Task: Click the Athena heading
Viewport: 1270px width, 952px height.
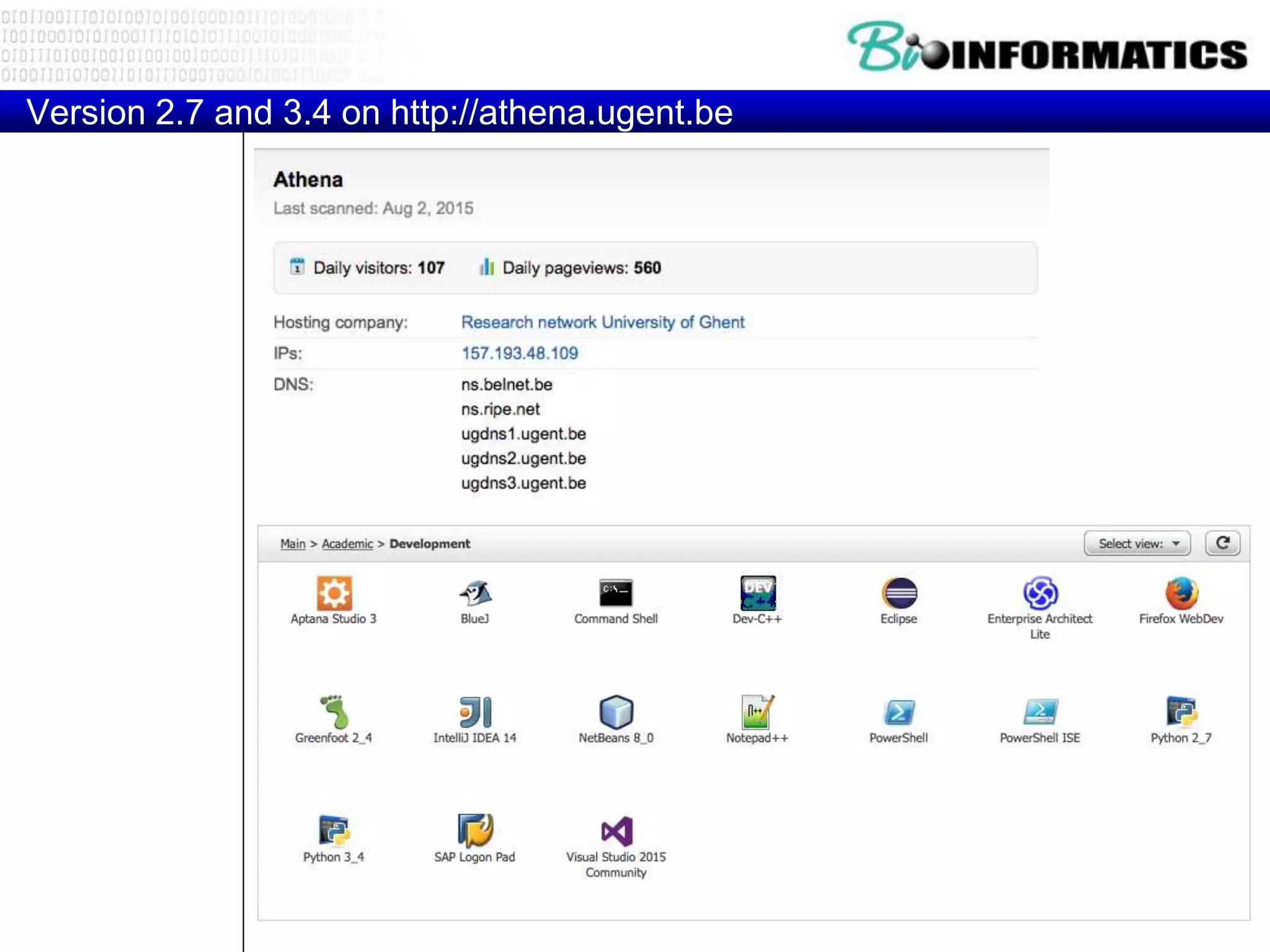Action: tap(308, 180)
